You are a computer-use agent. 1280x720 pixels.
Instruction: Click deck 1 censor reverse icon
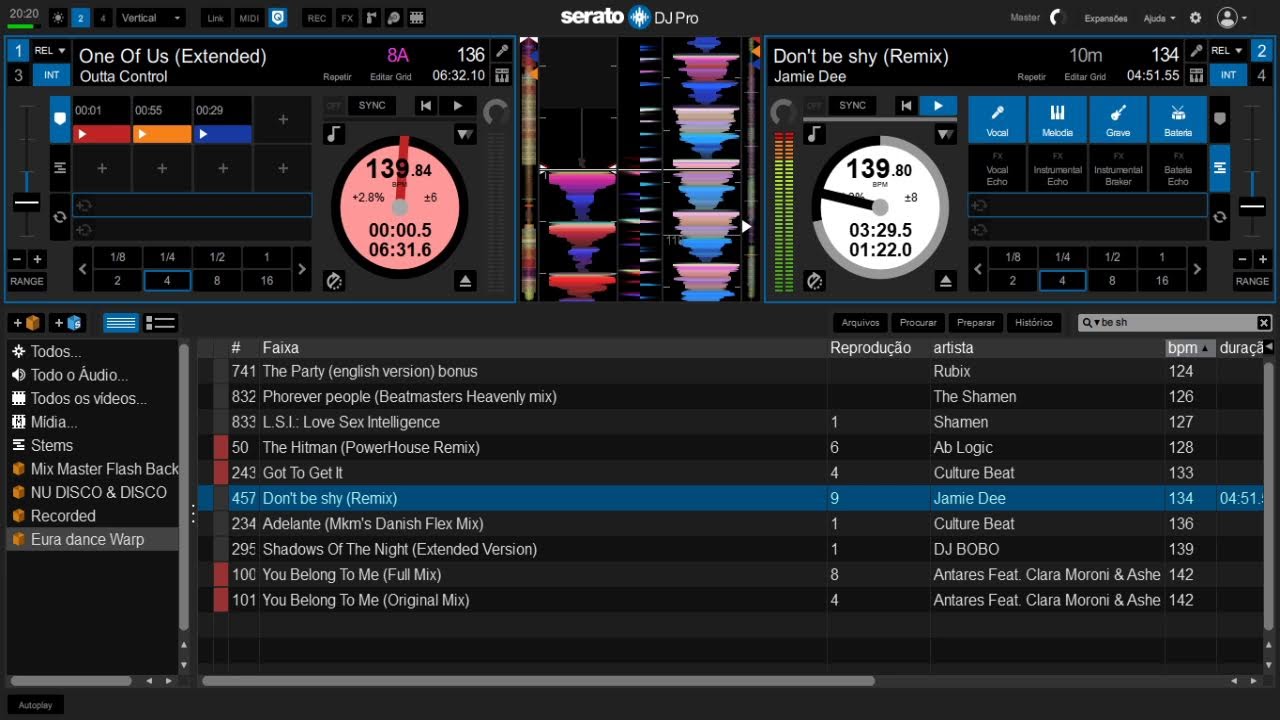tap(465, 133)
